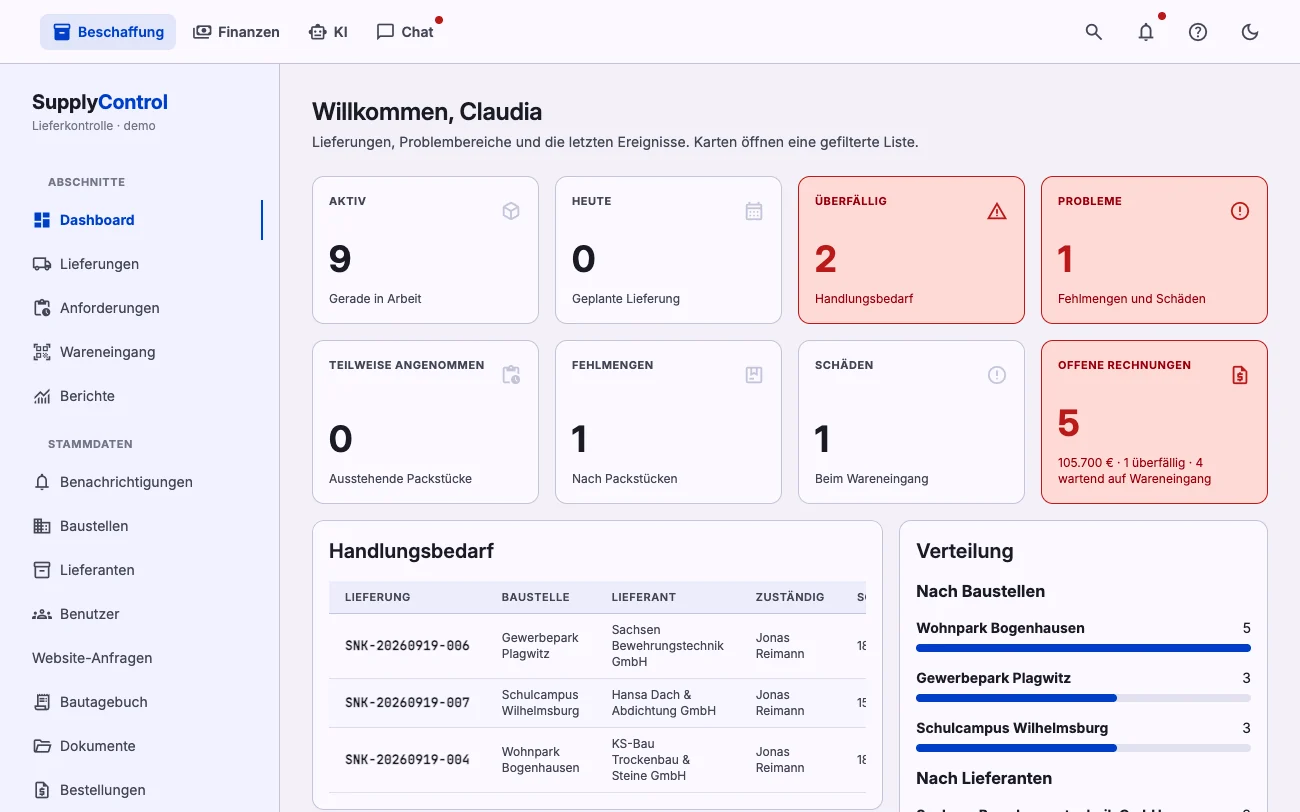
Task: Click Schulcampus Wilhelmsburg in the Verteilung panel
Action: (x=1012, y=728)
